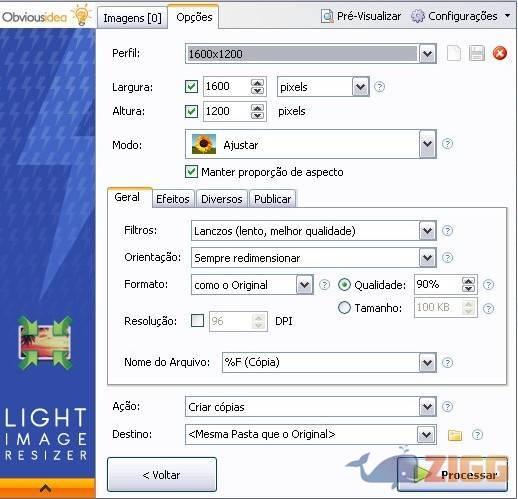Increase width with the up spinner arrow
Screen dimensions: 518x499
click(x=257, y=83)
